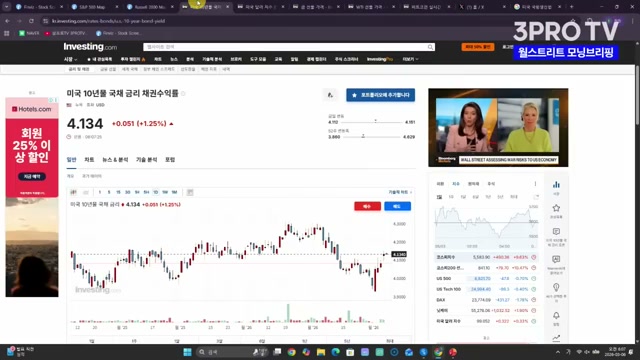
Task: Click the orange discount offer button in header
Action: point(478,47)
